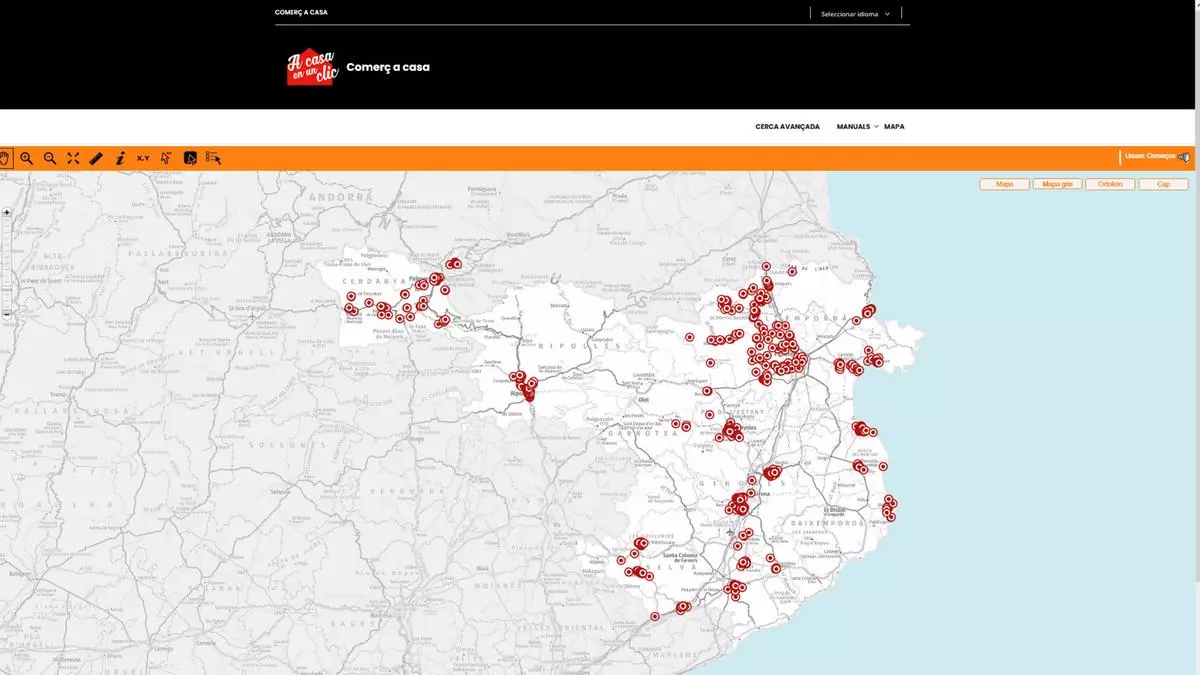Viewport: 1200px width, 675px height.
Task: Select the pan hand tool
Action: tap(5, 158)
